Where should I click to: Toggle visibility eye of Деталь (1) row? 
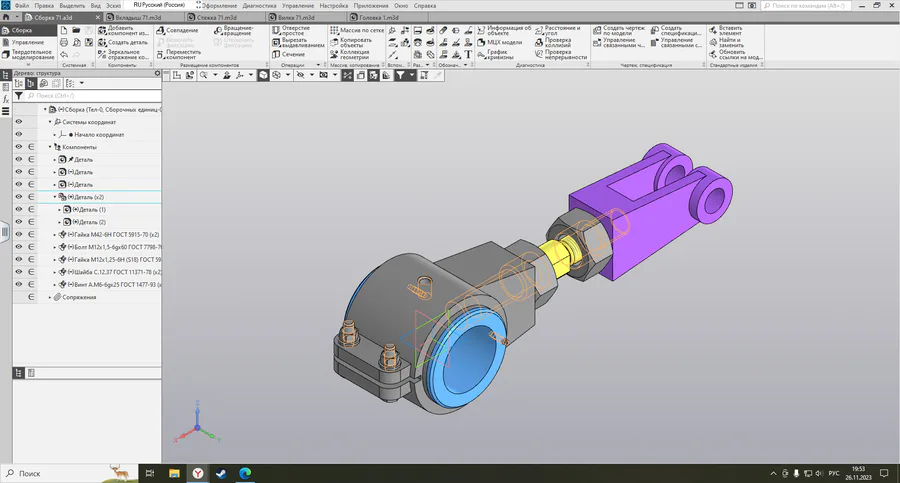click(x=19, y=210)
